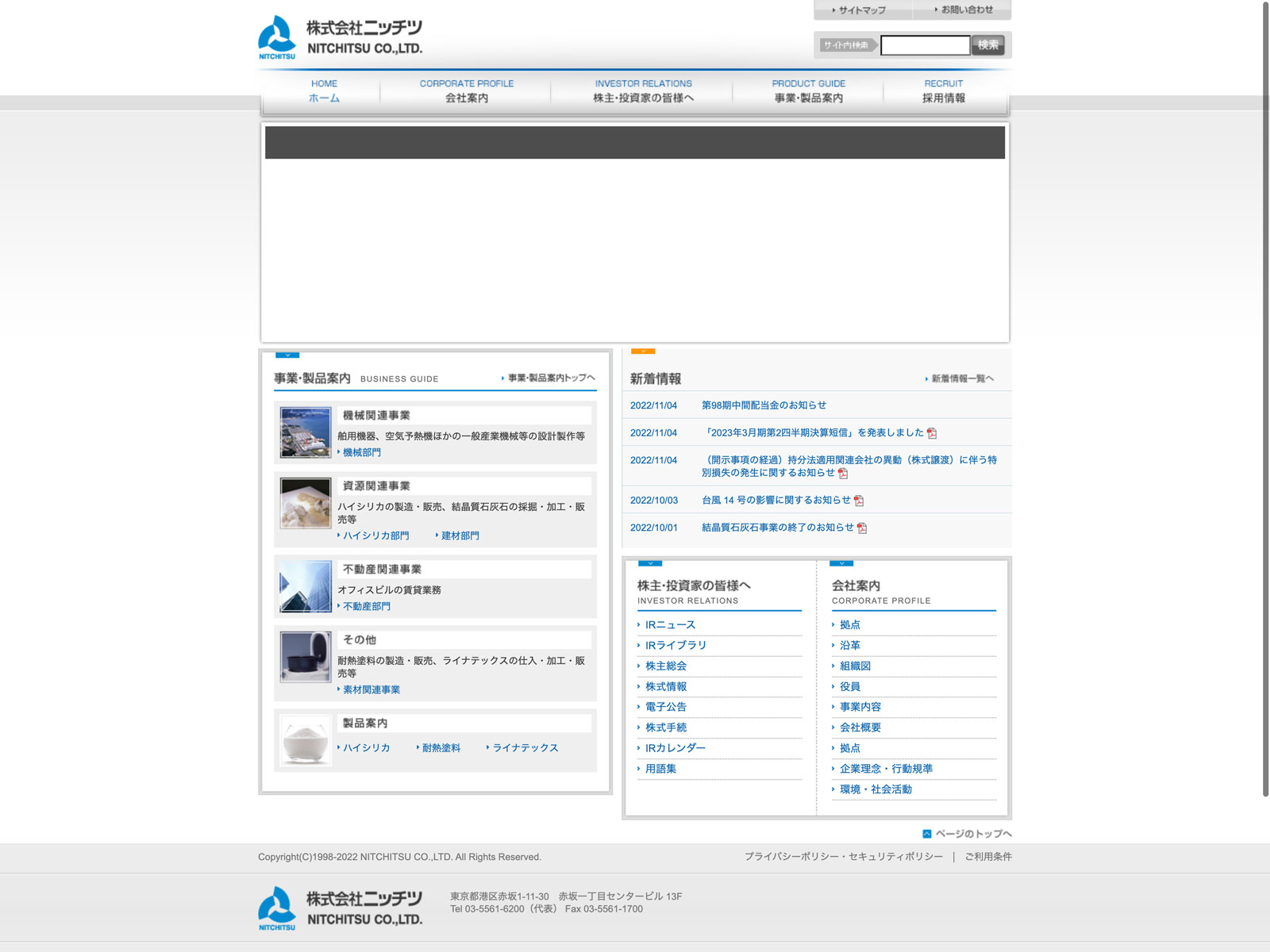The width and height of the screenshot is (1270, 952).
Task: Click the Nitchitsu logo in the footer
Action: coord(341,908)
